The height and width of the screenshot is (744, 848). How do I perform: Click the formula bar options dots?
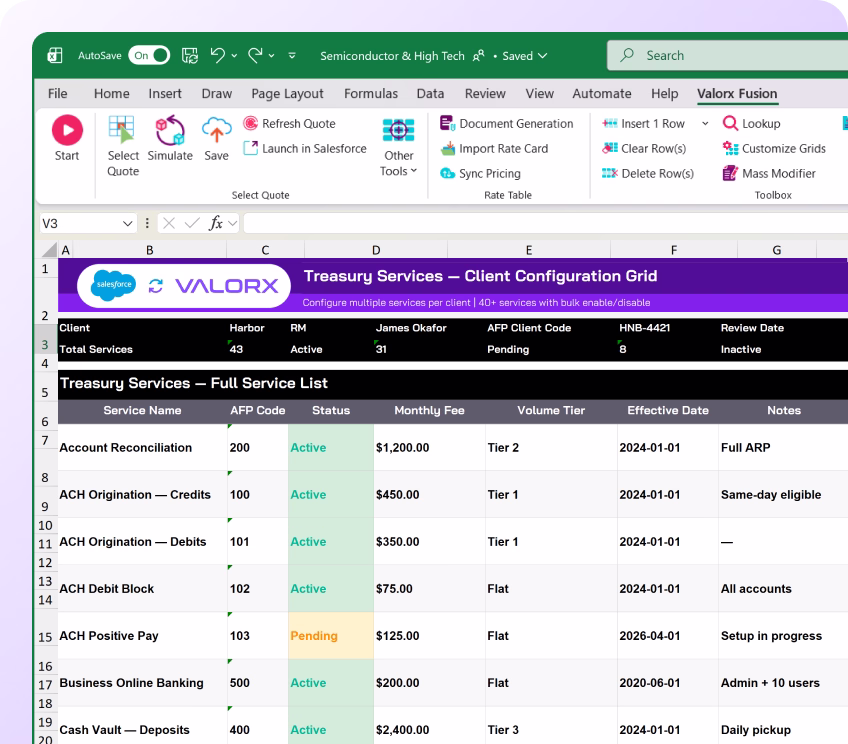pos(147,223)
